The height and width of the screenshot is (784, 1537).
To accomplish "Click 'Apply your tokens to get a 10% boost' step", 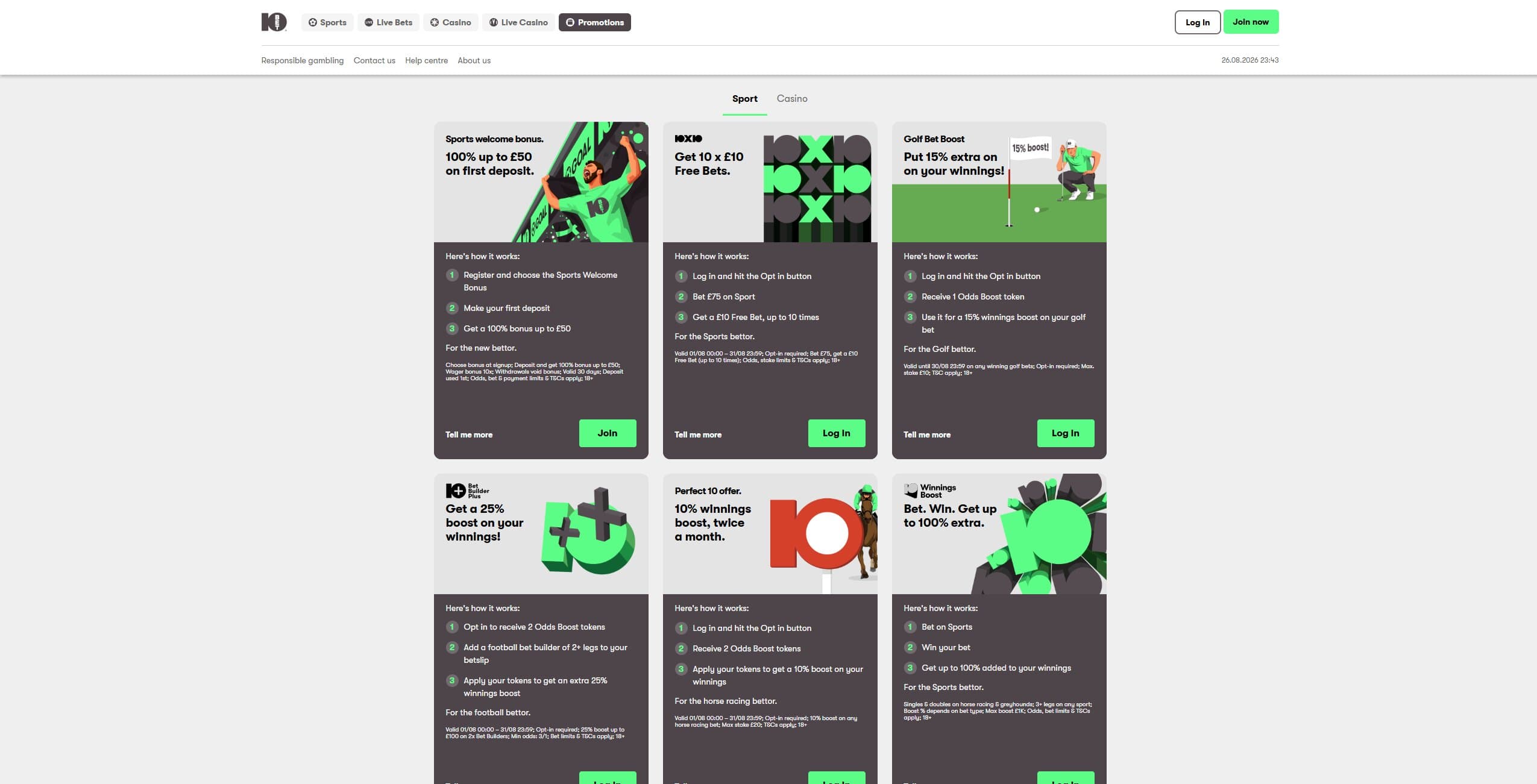I will tap(778, 676).
